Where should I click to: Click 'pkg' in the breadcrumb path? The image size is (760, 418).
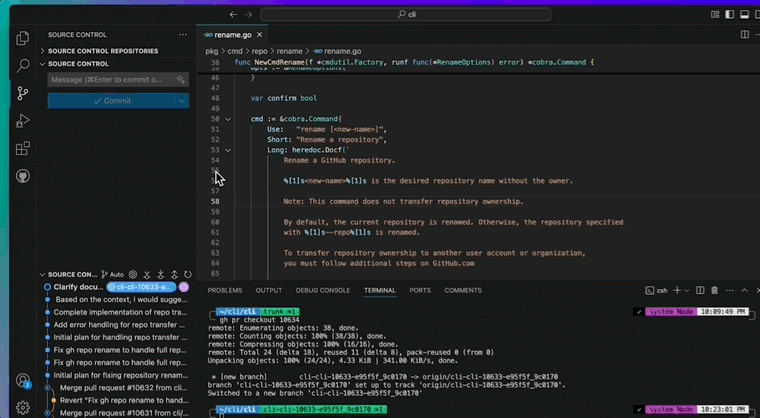pyautogui.click(x=212, y=51)
